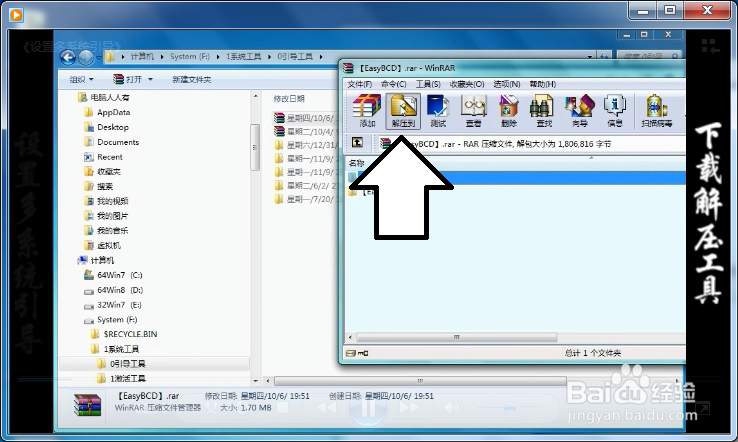The height and width of the screenshot is (442, 738).
Task: Click 0引导工具 in the address breadcrumb
Action: pos(295,56)
